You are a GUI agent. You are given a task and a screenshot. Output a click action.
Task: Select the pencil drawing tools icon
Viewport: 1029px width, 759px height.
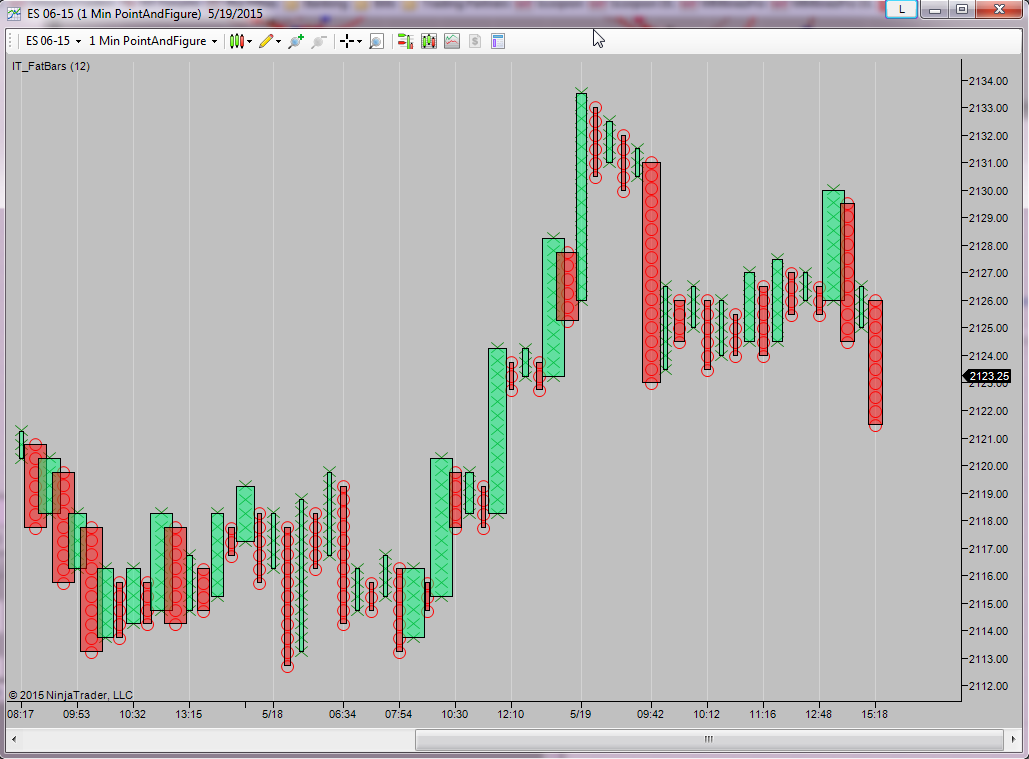tap(266, 41)
